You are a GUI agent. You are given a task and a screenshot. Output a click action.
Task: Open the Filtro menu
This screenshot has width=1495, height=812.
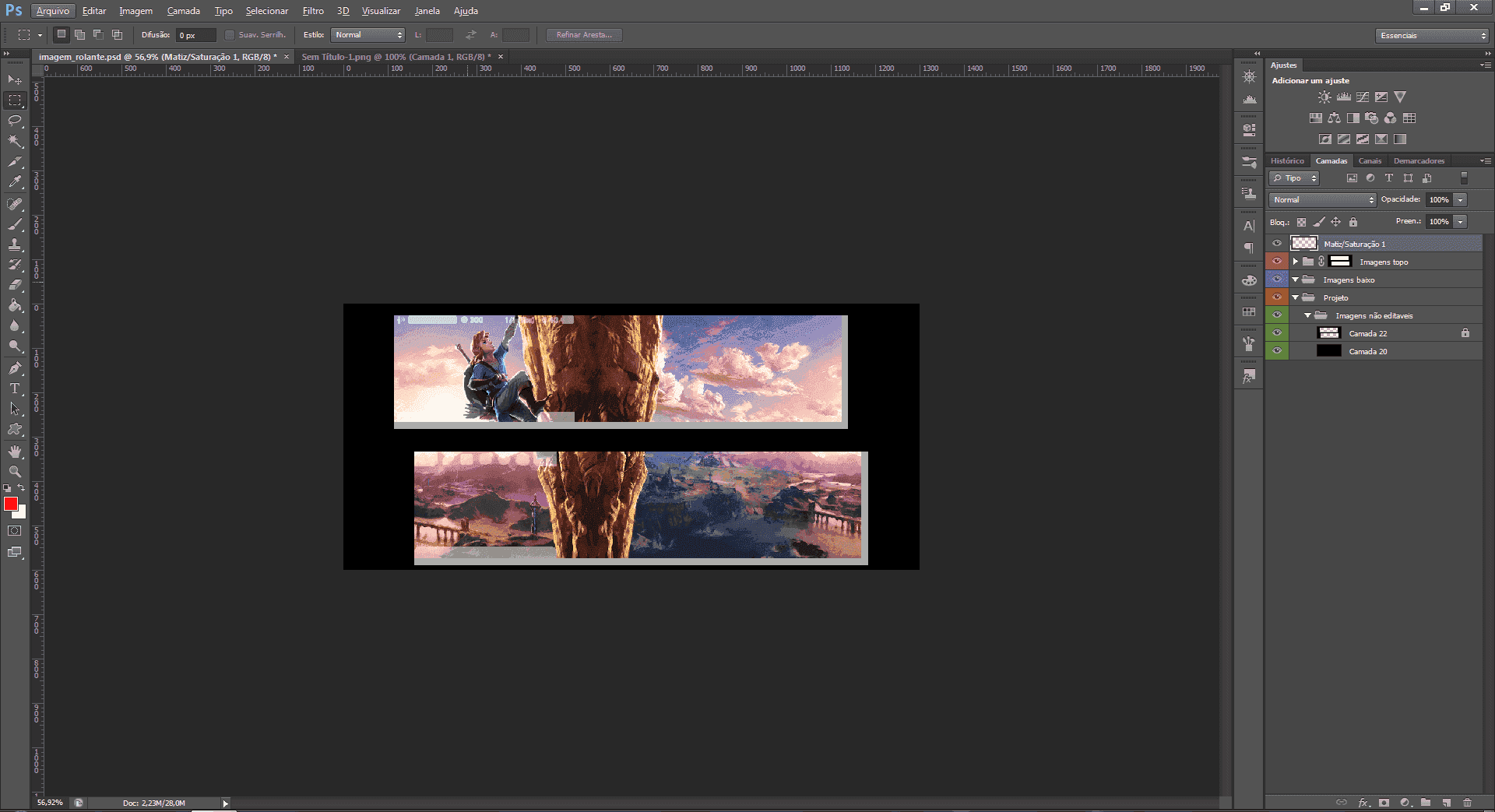(313, 11)
